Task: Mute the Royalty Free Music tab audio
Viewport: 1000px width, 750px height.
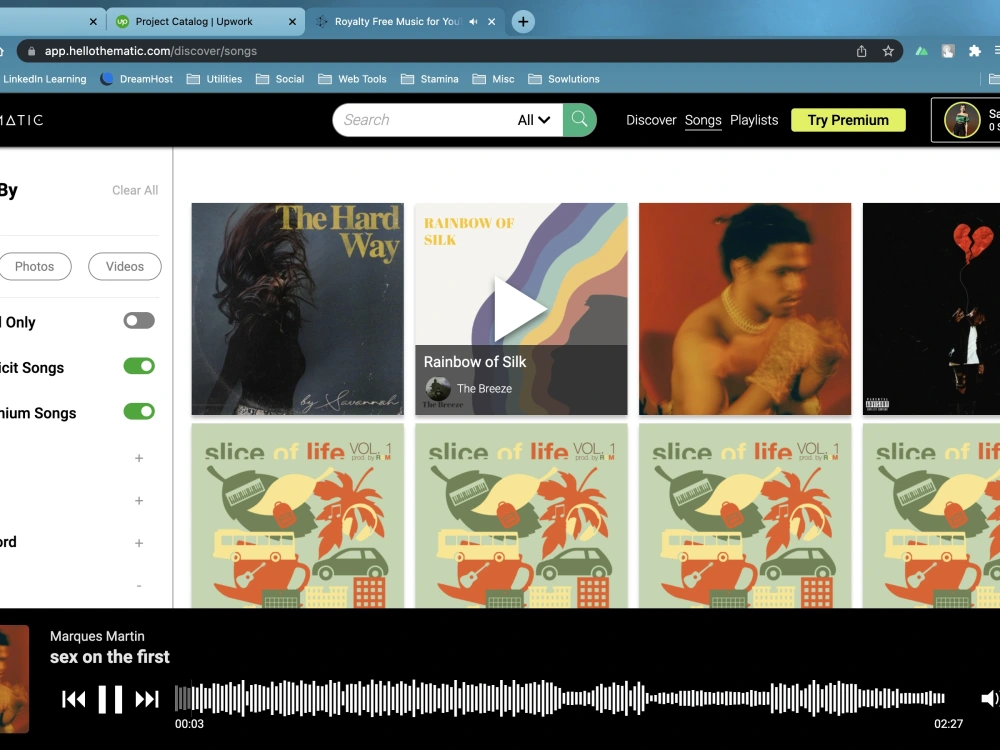Action: (473, 22)
